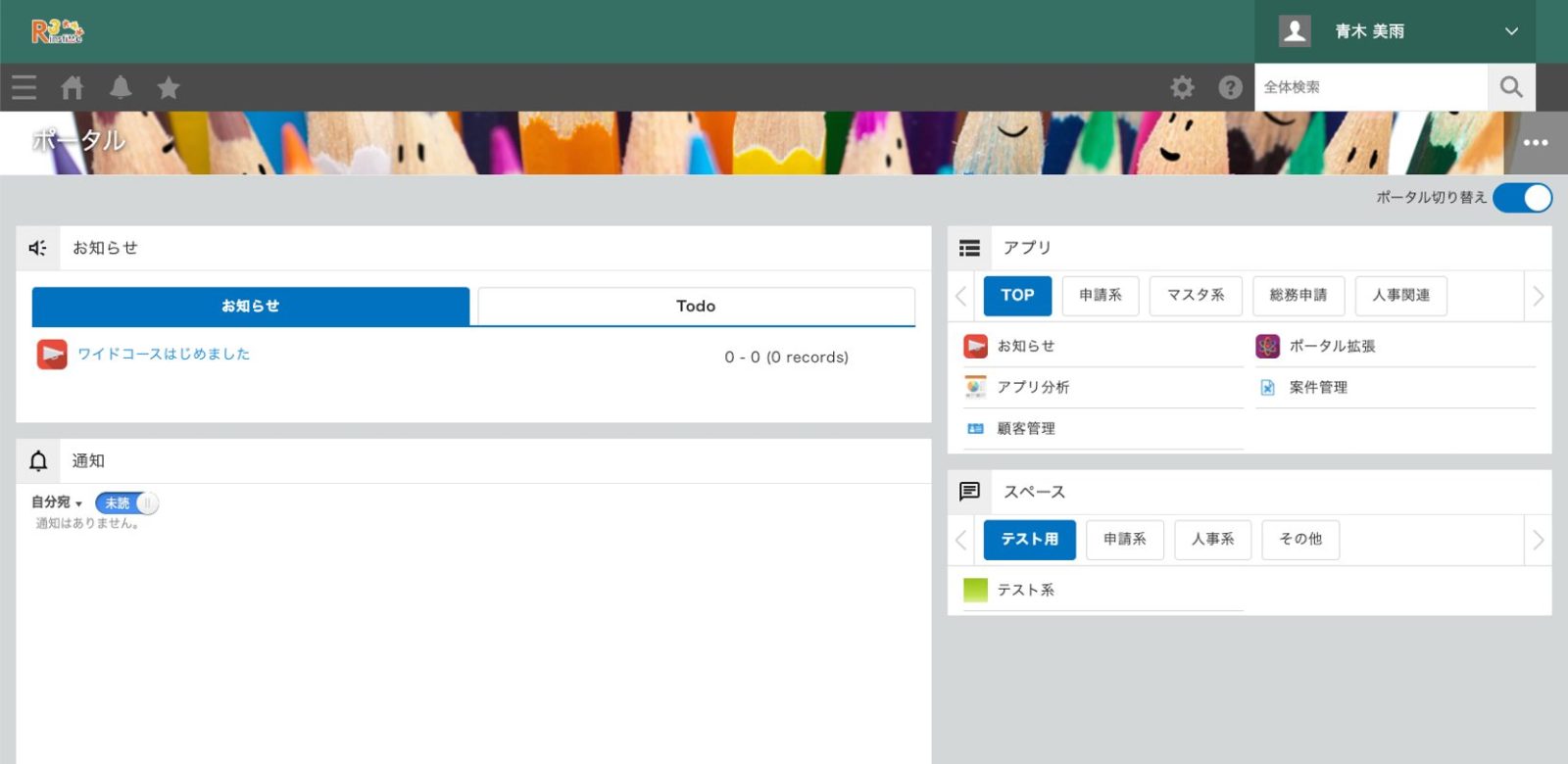Select the 人事系 space tab

[x=1212, y=540]
